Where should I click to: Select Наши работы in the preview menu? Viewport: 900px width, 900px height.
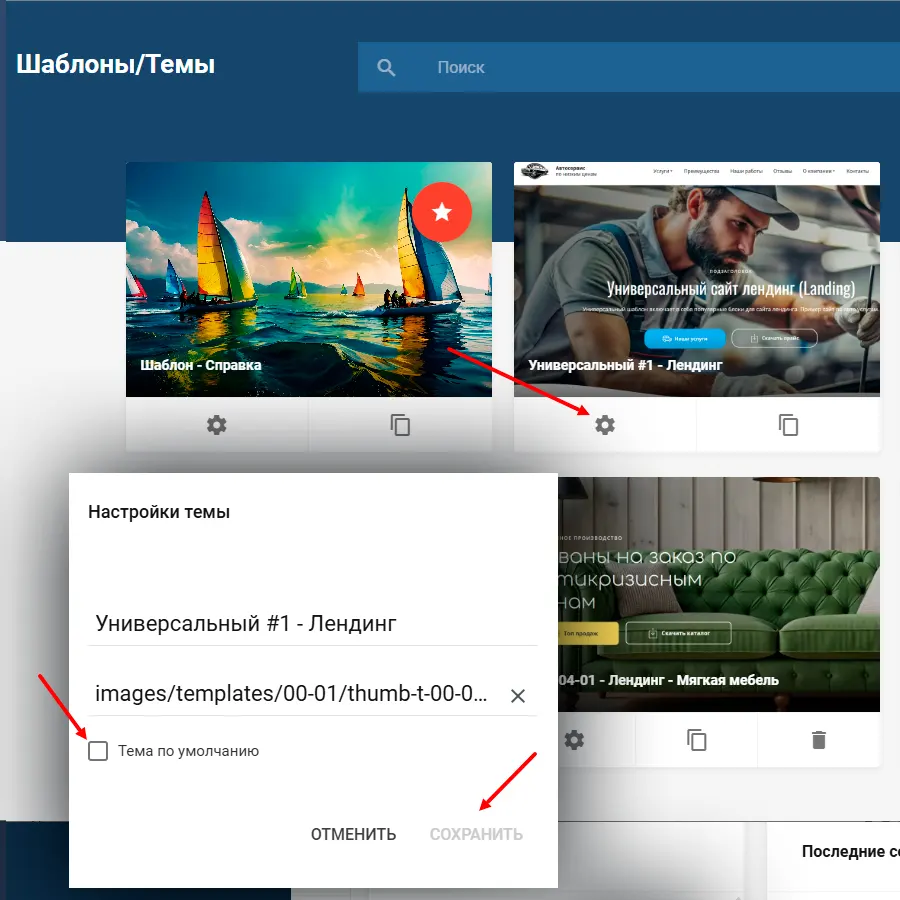click(745, 171)
